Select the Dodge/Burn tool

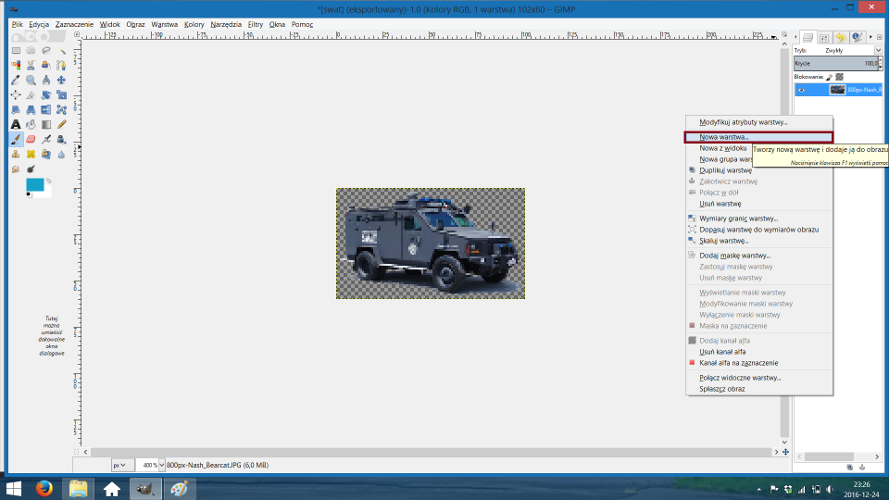[31, 169]
